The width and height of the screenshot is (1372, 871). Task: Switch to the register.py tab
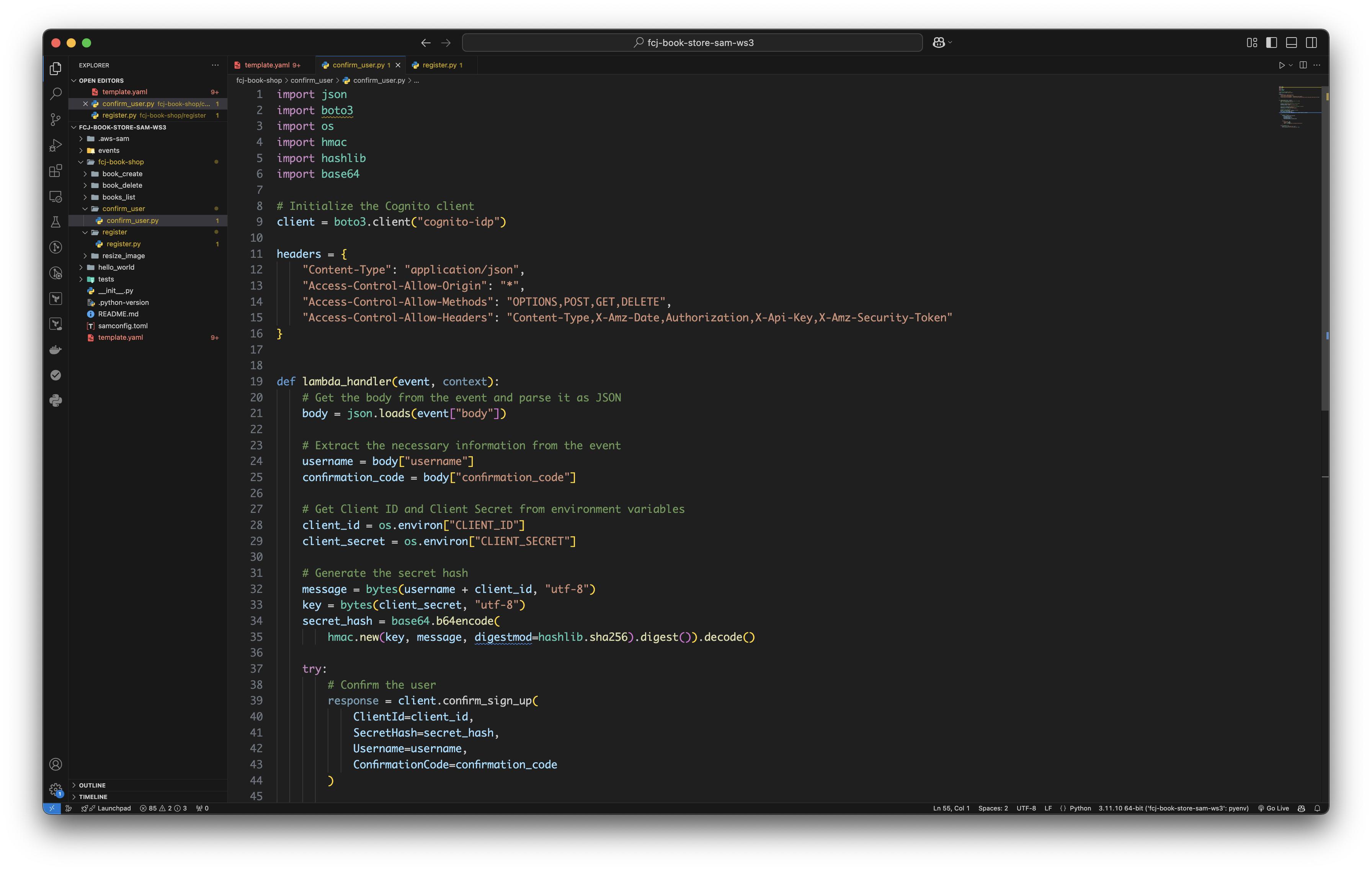tap(441, 65)
